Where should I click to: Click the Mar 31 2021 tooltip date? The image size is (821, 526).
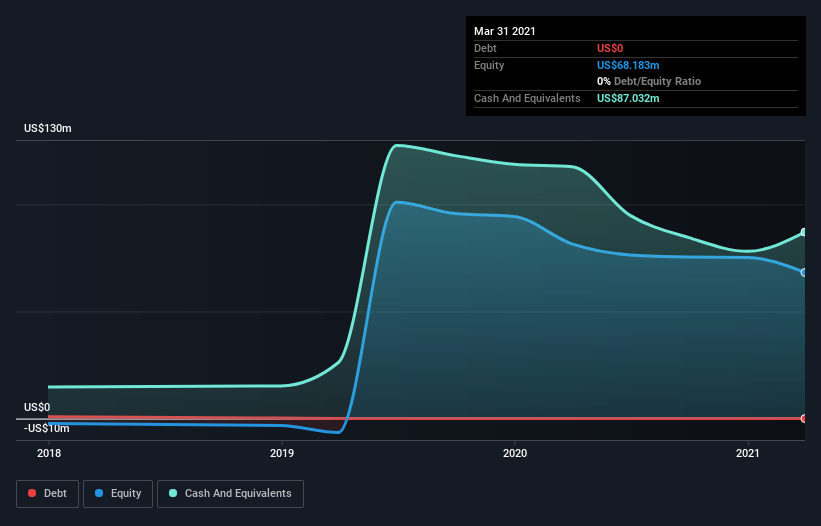(x=505, y=31)
